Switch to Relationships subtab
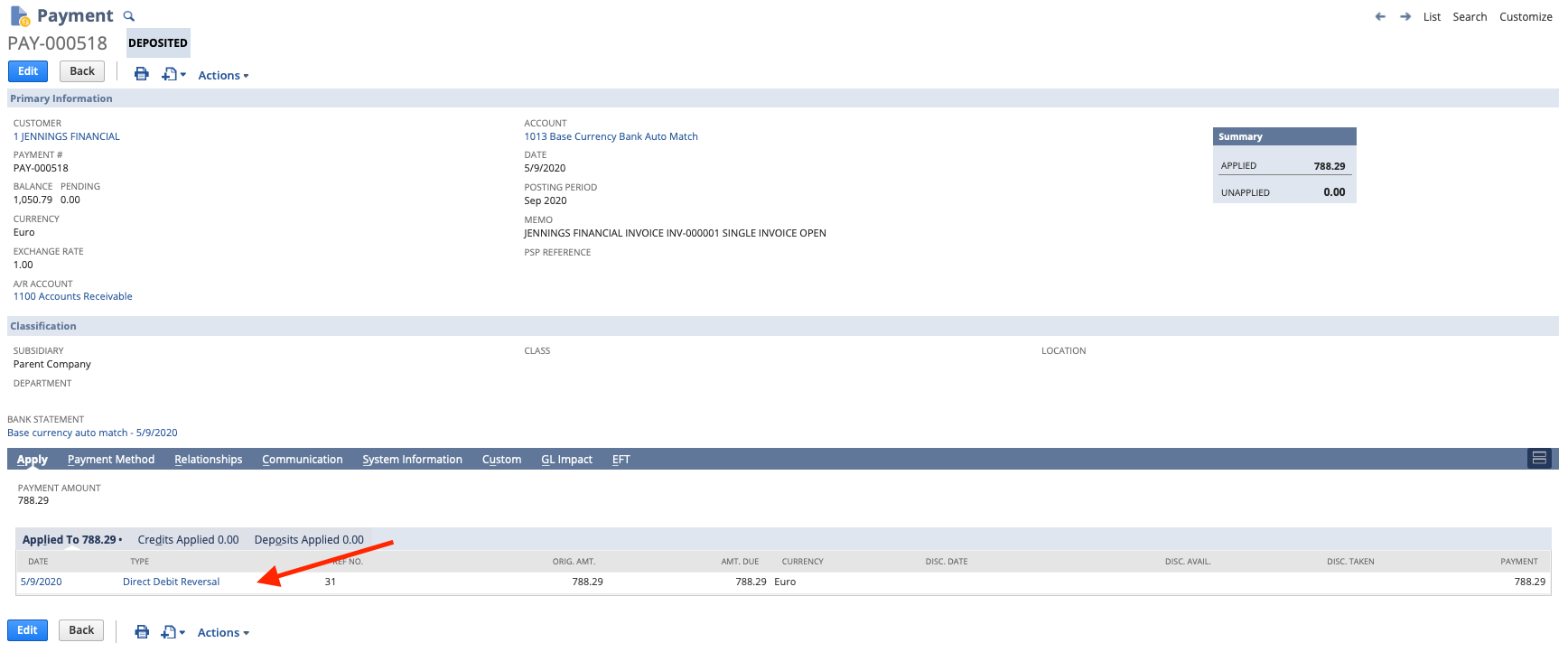The width and height of the screenshot is (1568, 652). [209, 460]
